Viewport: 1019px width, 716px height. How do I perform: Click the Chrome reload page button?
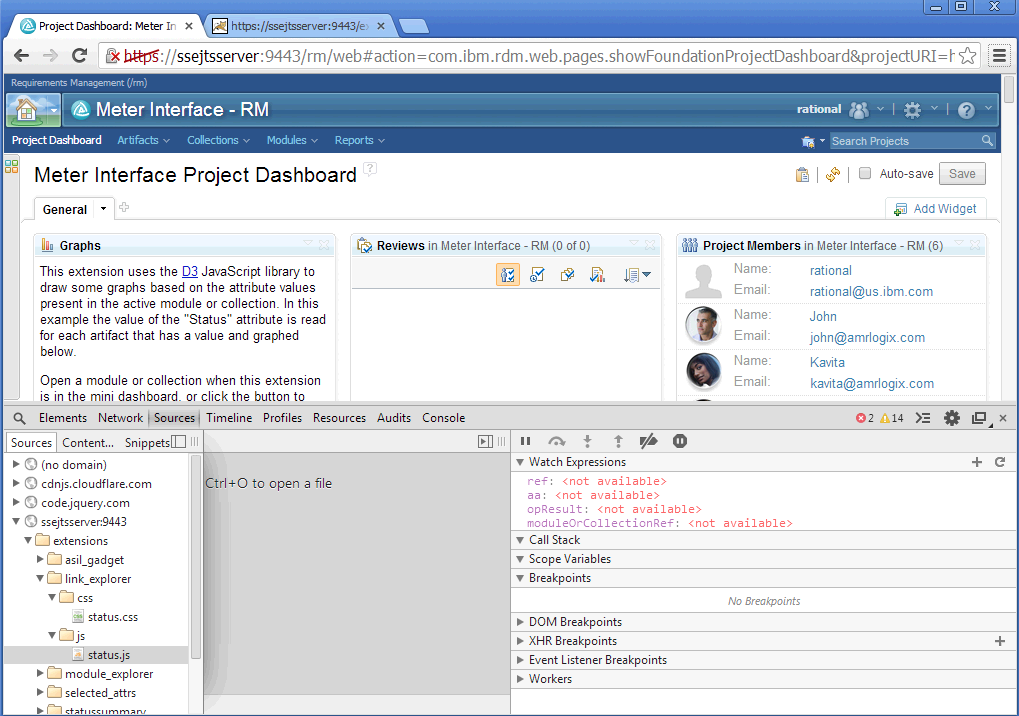80,56
